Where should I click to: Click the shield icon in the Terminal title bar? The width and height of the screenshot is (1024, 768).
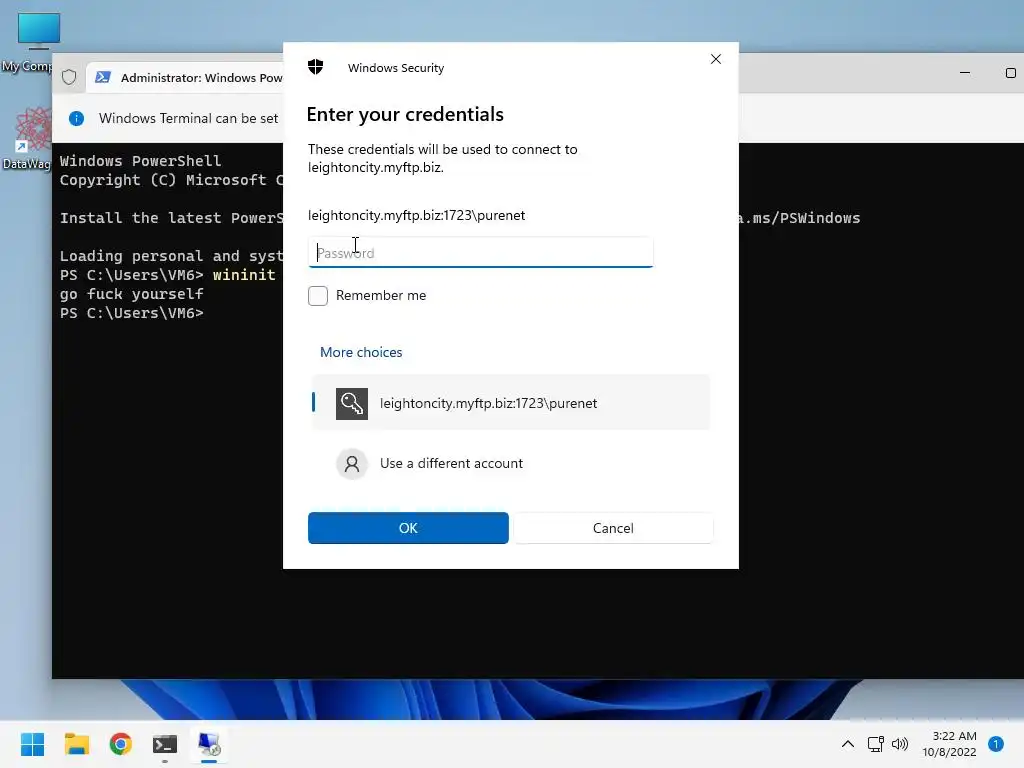pos(69,77)
